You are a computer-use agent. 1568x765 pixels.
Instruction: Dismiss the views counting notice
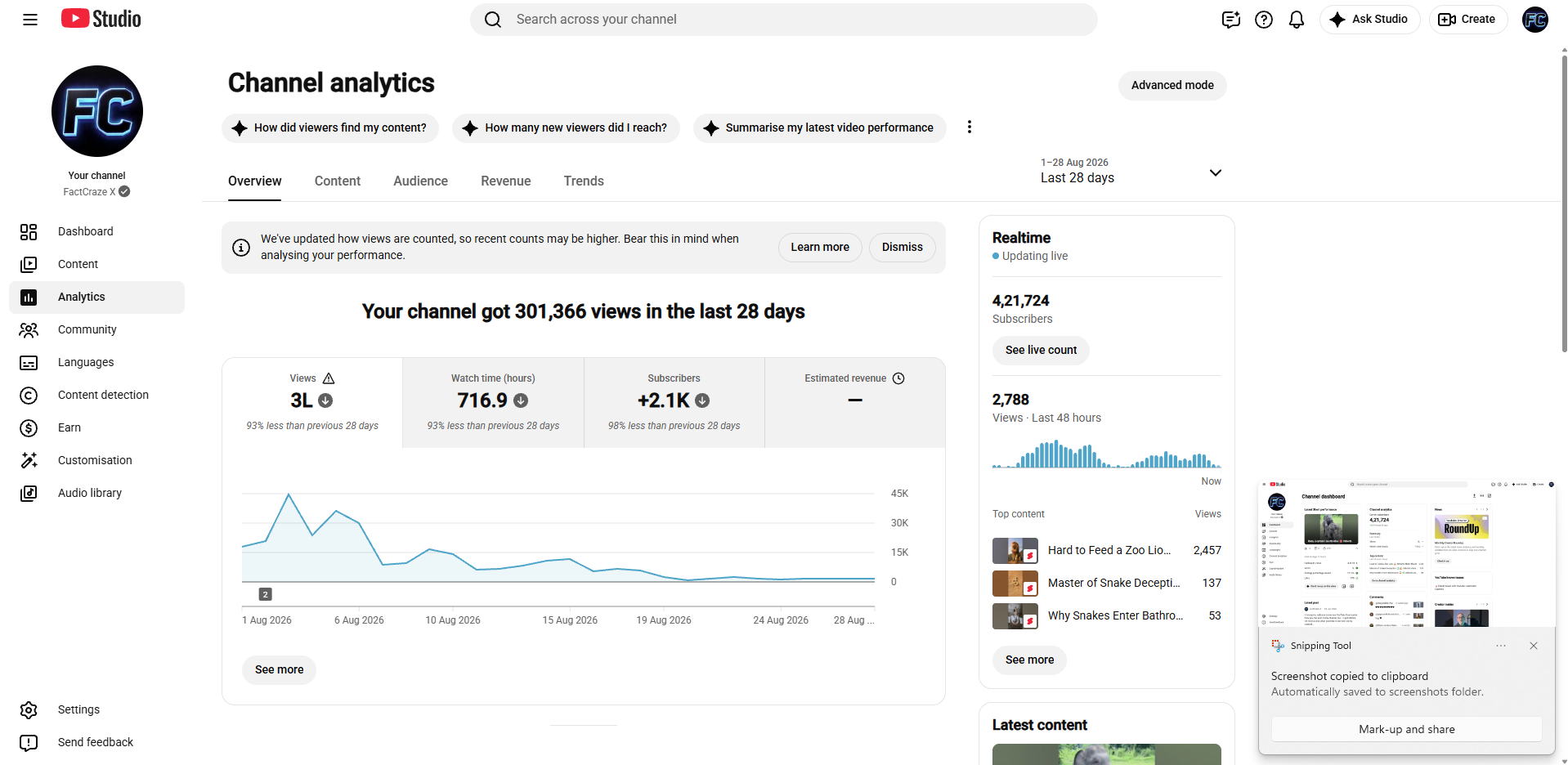tap(903, 248)
